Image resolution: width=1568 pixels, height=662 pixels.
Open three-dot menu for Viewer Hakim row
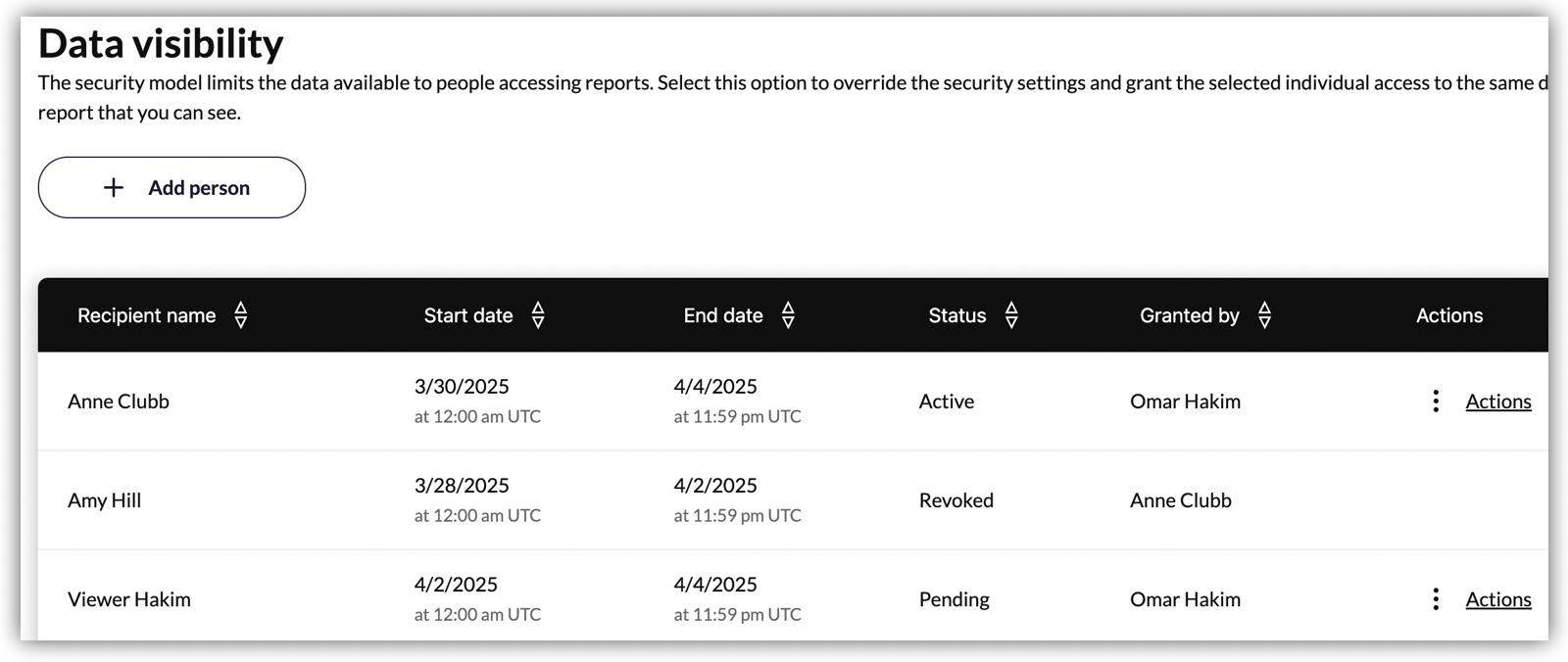pyautogui.click(x=1436, y=599)
